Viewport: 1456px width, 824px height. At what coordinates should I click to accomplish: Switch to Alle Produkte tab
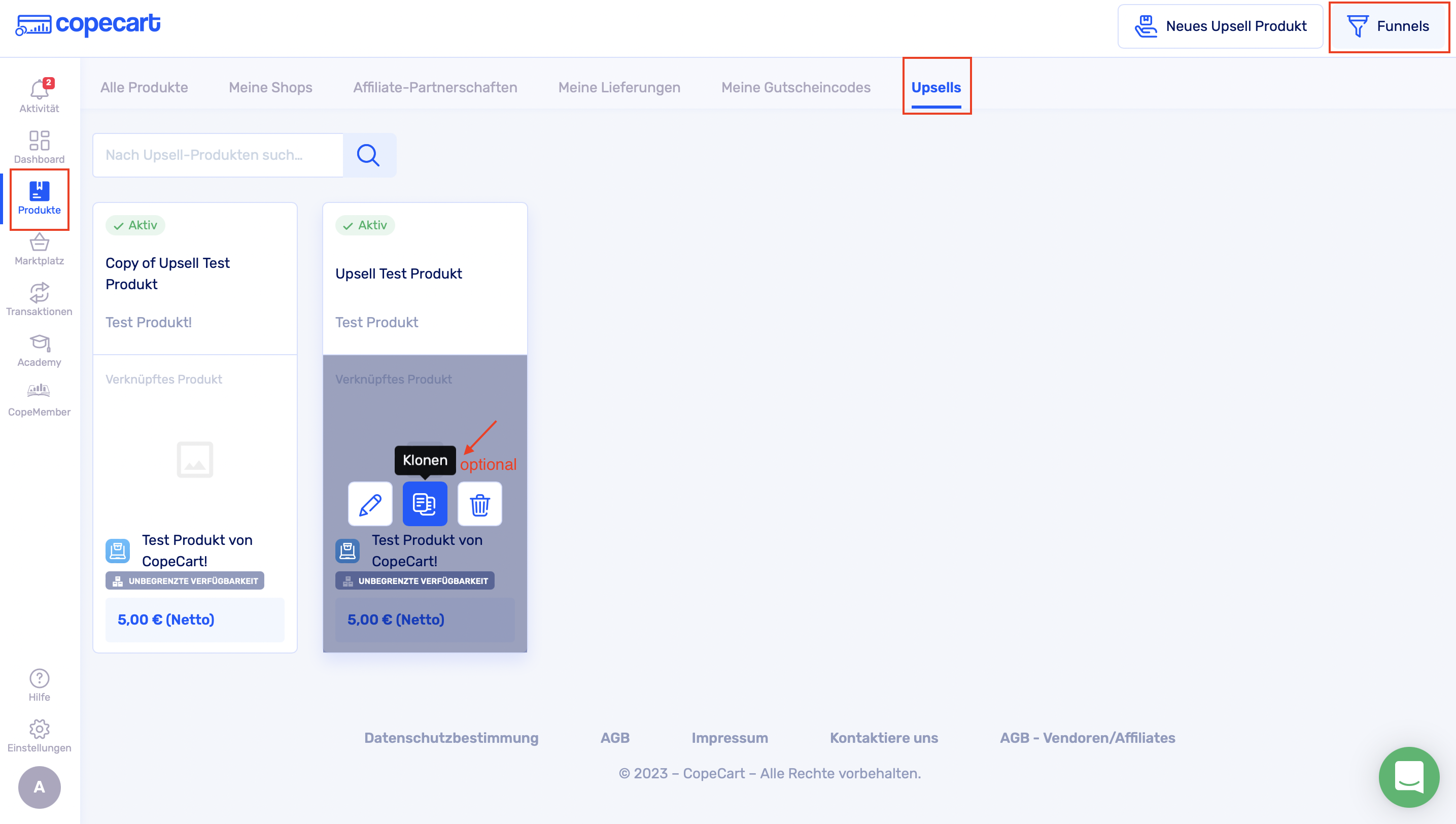coord(144,88)
